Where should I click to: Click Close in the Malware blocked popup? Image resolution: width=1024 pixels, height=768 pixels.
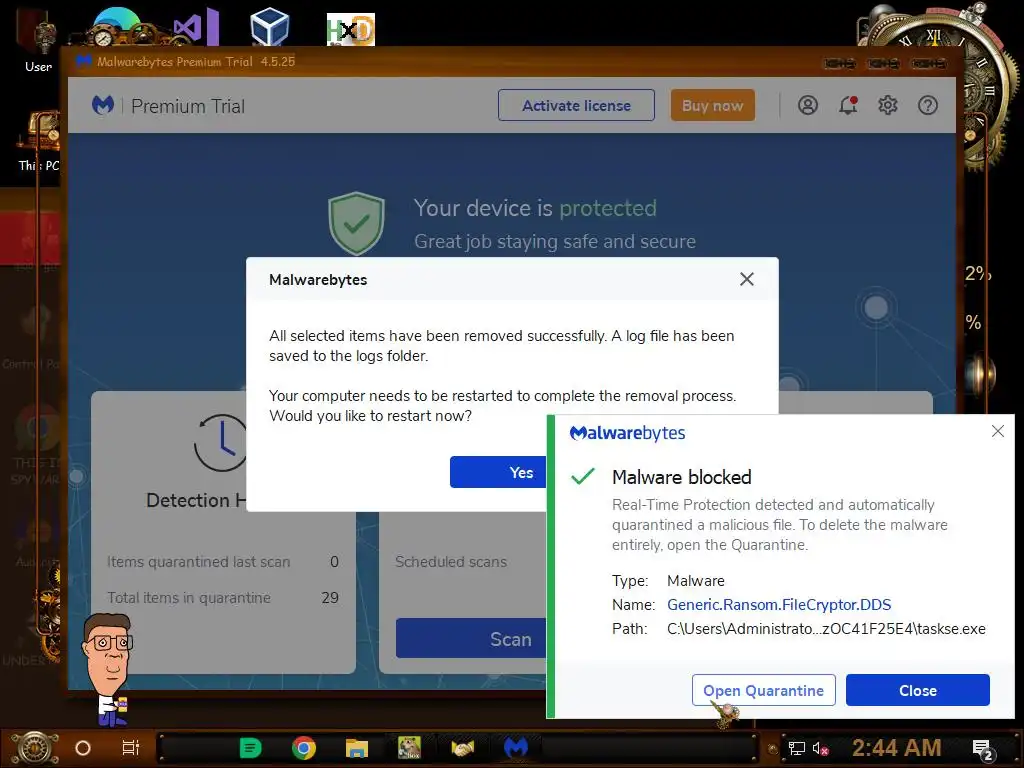coord(918,690)
